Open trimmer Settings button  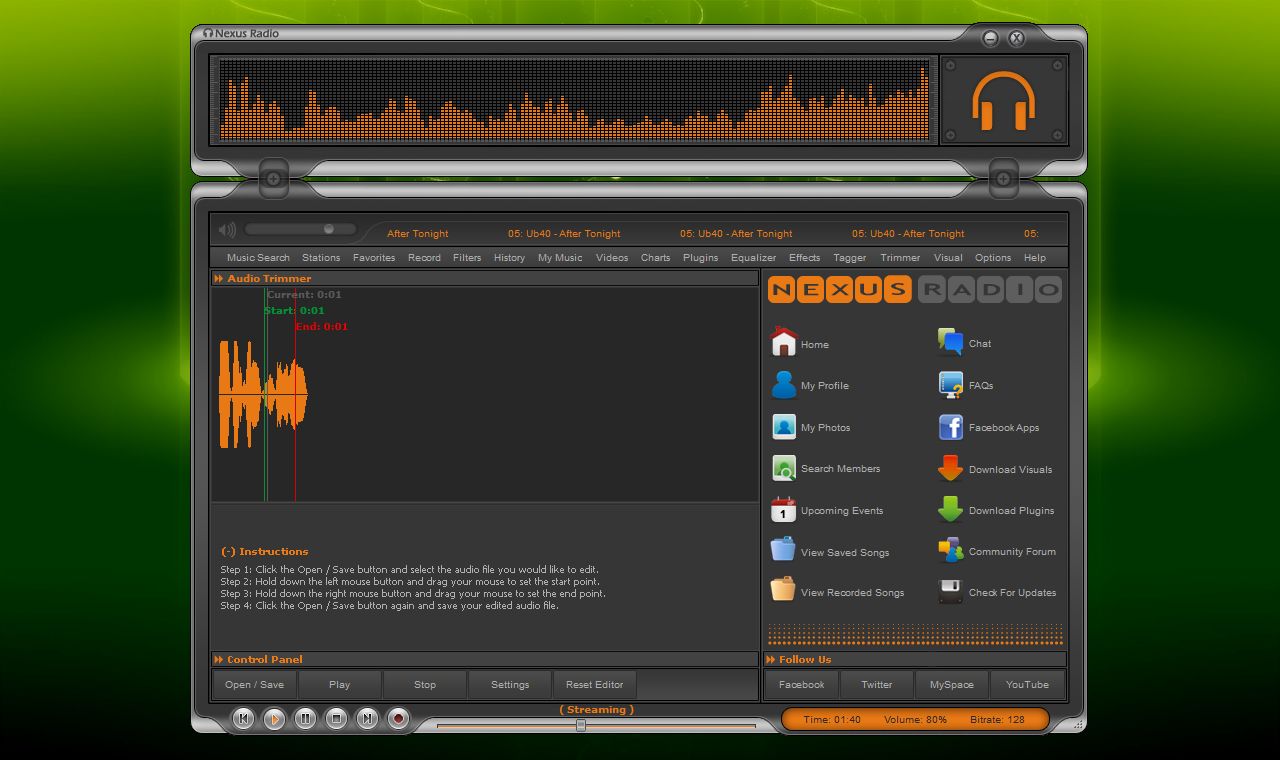coord(510,685)
